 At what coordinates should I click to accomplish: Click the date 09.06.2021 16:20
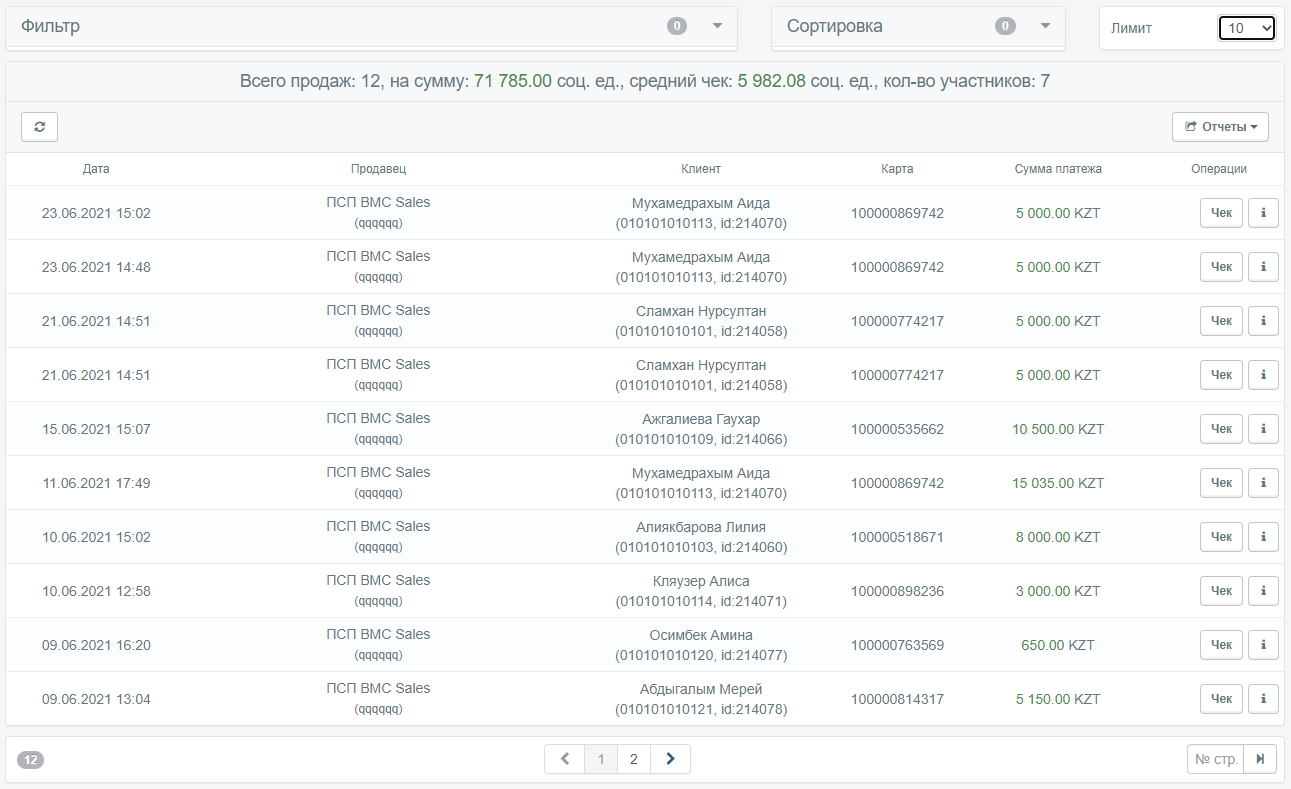(x=96, y=645)
